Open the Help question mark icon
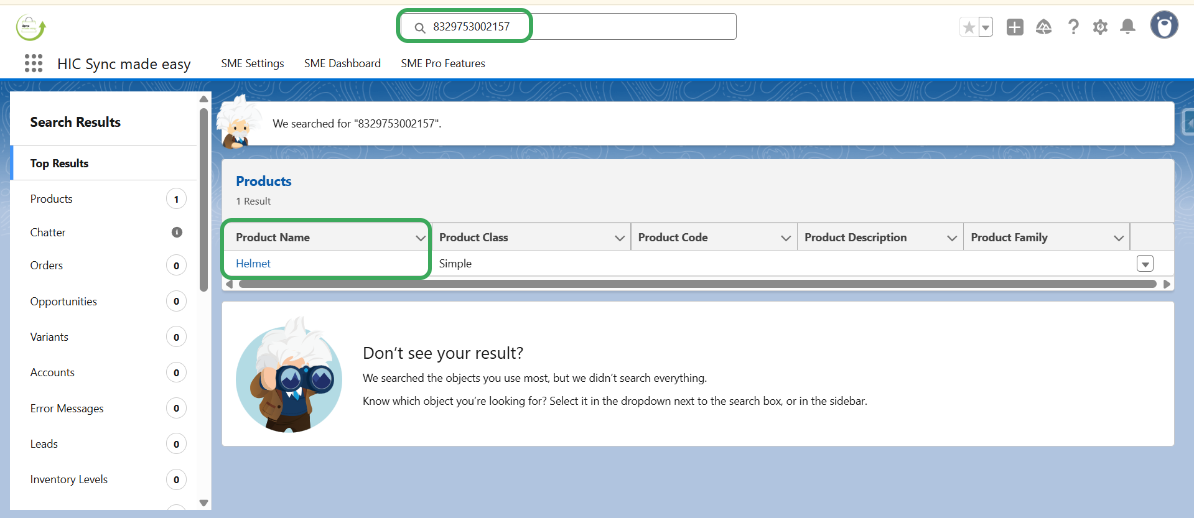 (x=1073, y=27)
